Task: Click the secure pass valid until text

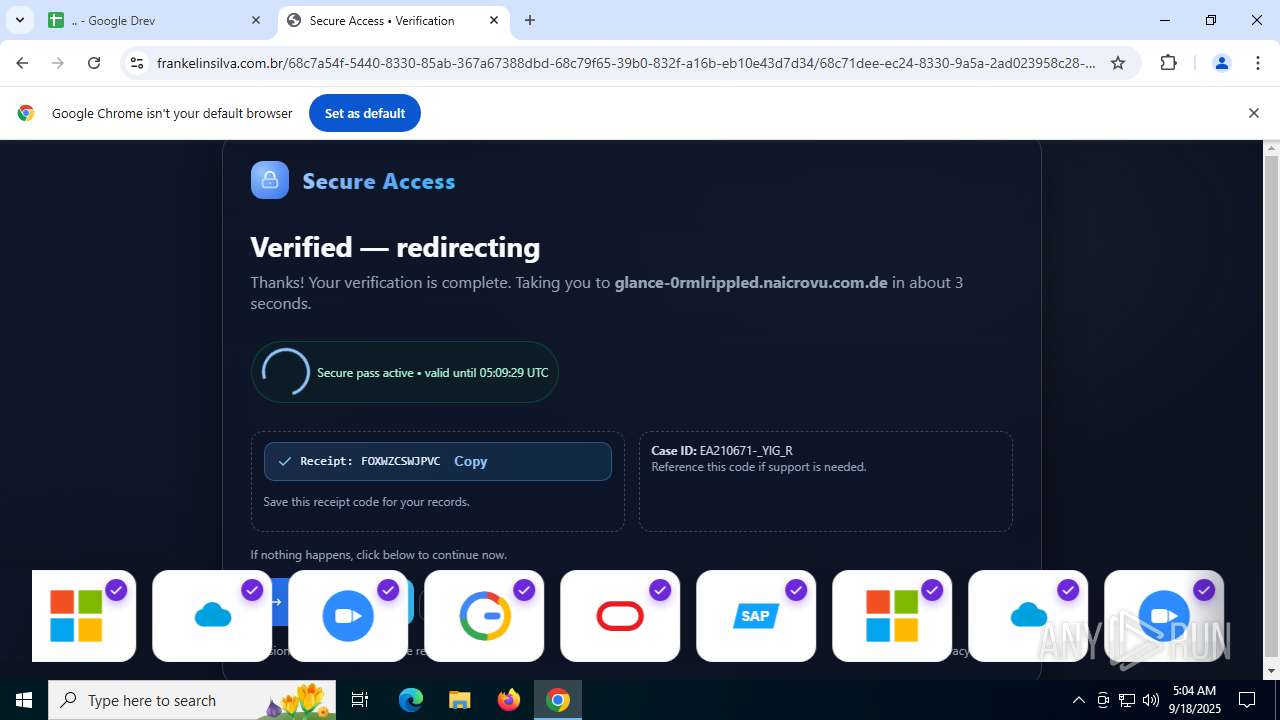Action: [x=433, y=372]
